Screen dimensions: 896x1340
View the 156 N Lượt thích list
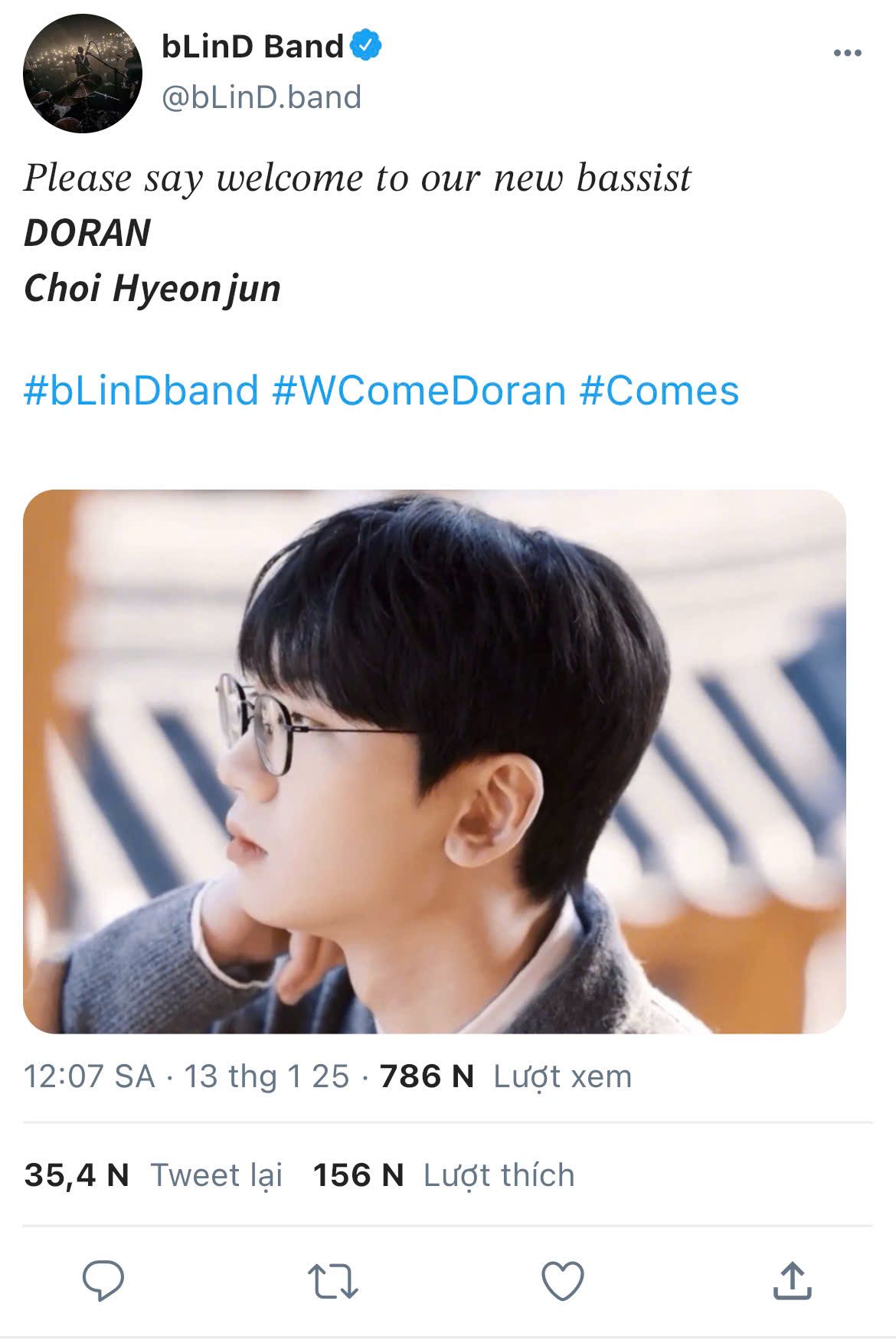tap(443, 1175)
